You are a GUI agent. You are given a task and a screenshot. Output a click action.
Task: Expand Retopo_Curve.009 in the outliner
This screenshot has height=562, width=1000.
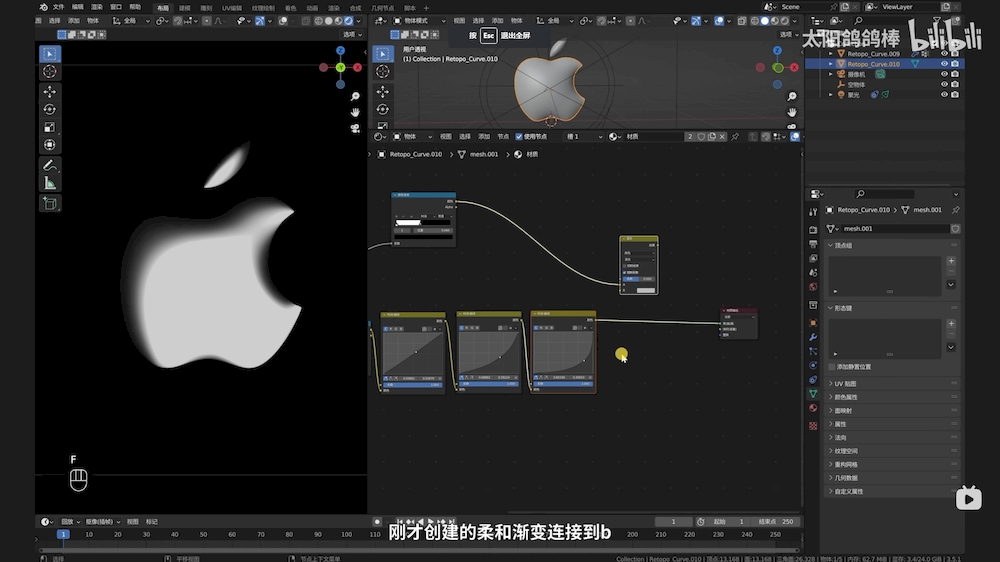pyautogui.click(x=830, y=54)
